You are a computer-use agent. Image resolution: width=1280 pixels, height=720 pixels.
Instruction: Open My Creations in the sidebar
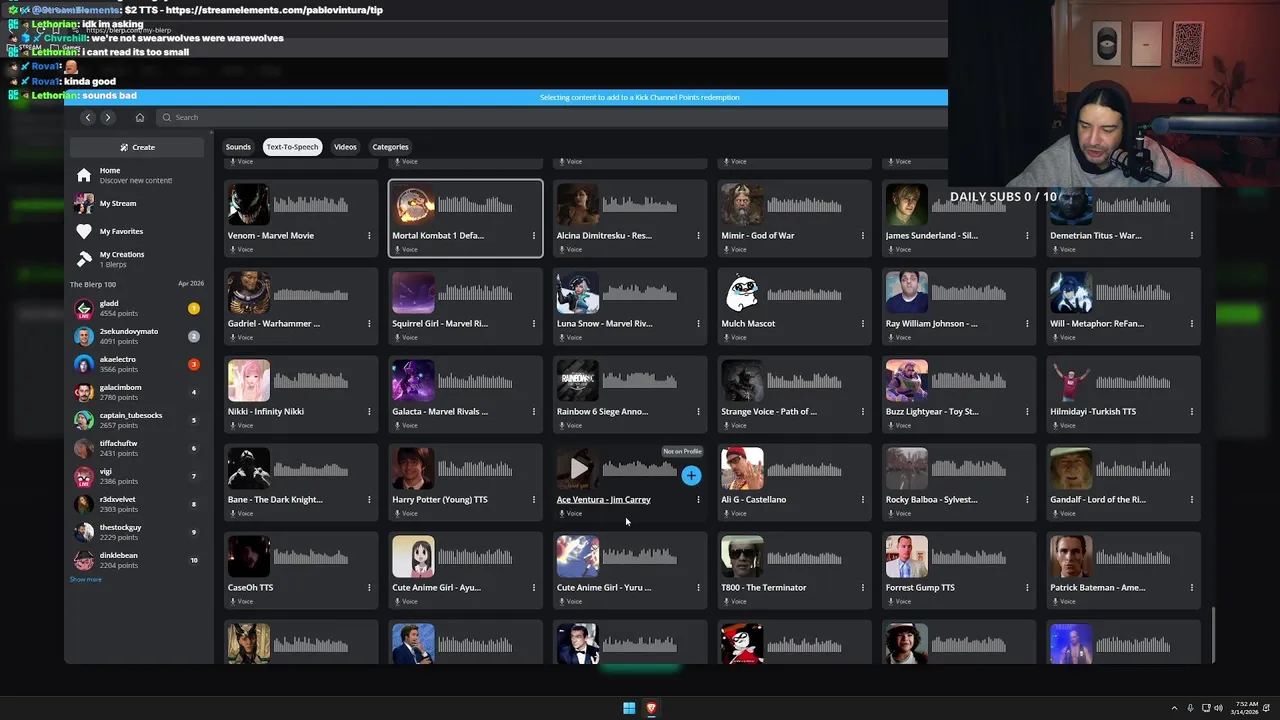pyautogui.click(x=136, y=259)
